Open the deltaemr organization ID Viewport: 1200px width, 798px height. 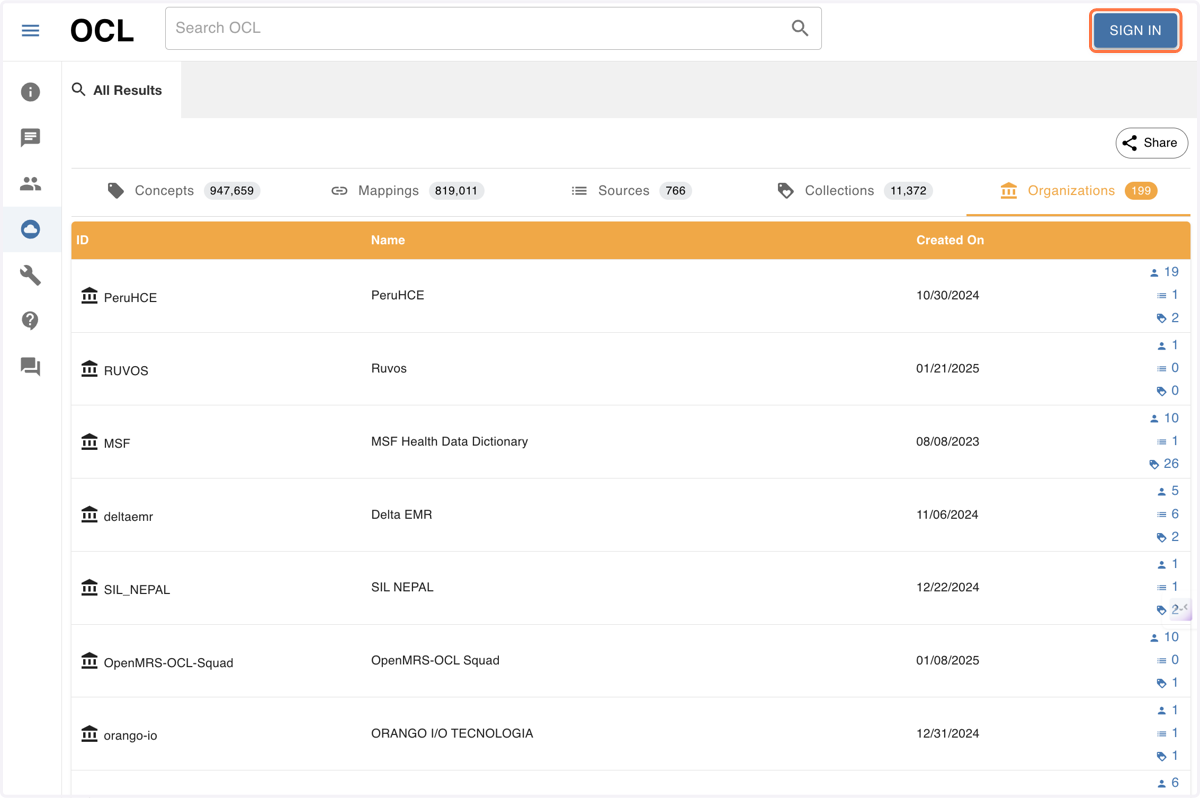(x=128, y=516)
